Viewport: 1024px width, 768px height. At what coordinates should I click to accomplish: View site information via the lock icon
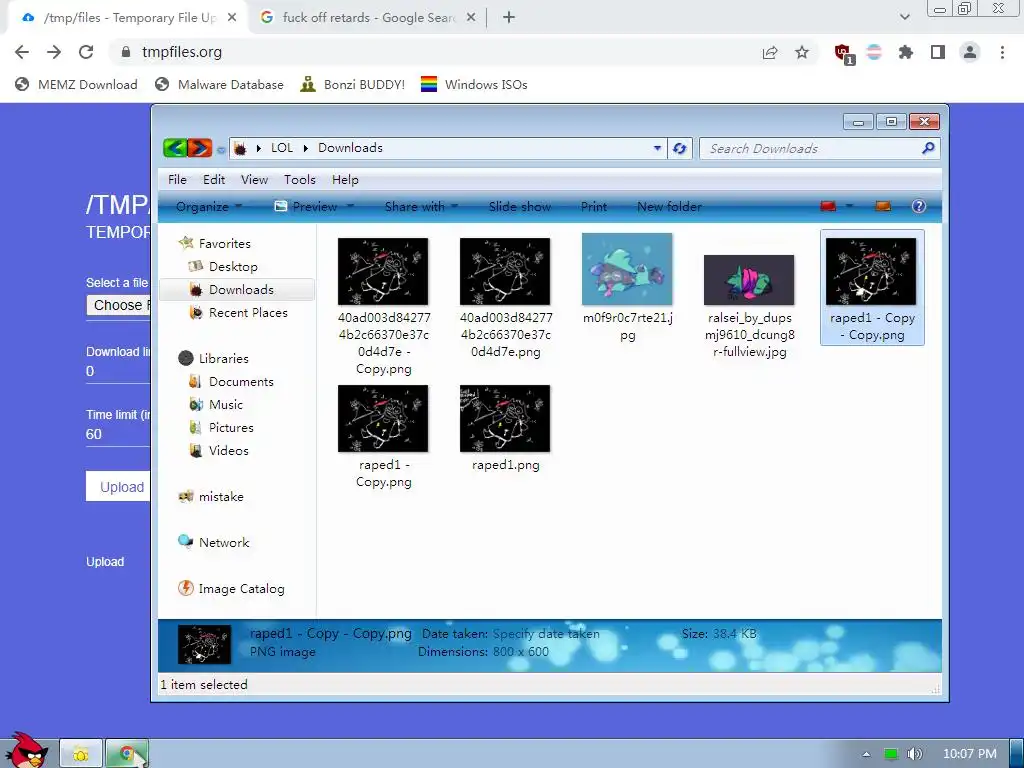coord(126,52)
